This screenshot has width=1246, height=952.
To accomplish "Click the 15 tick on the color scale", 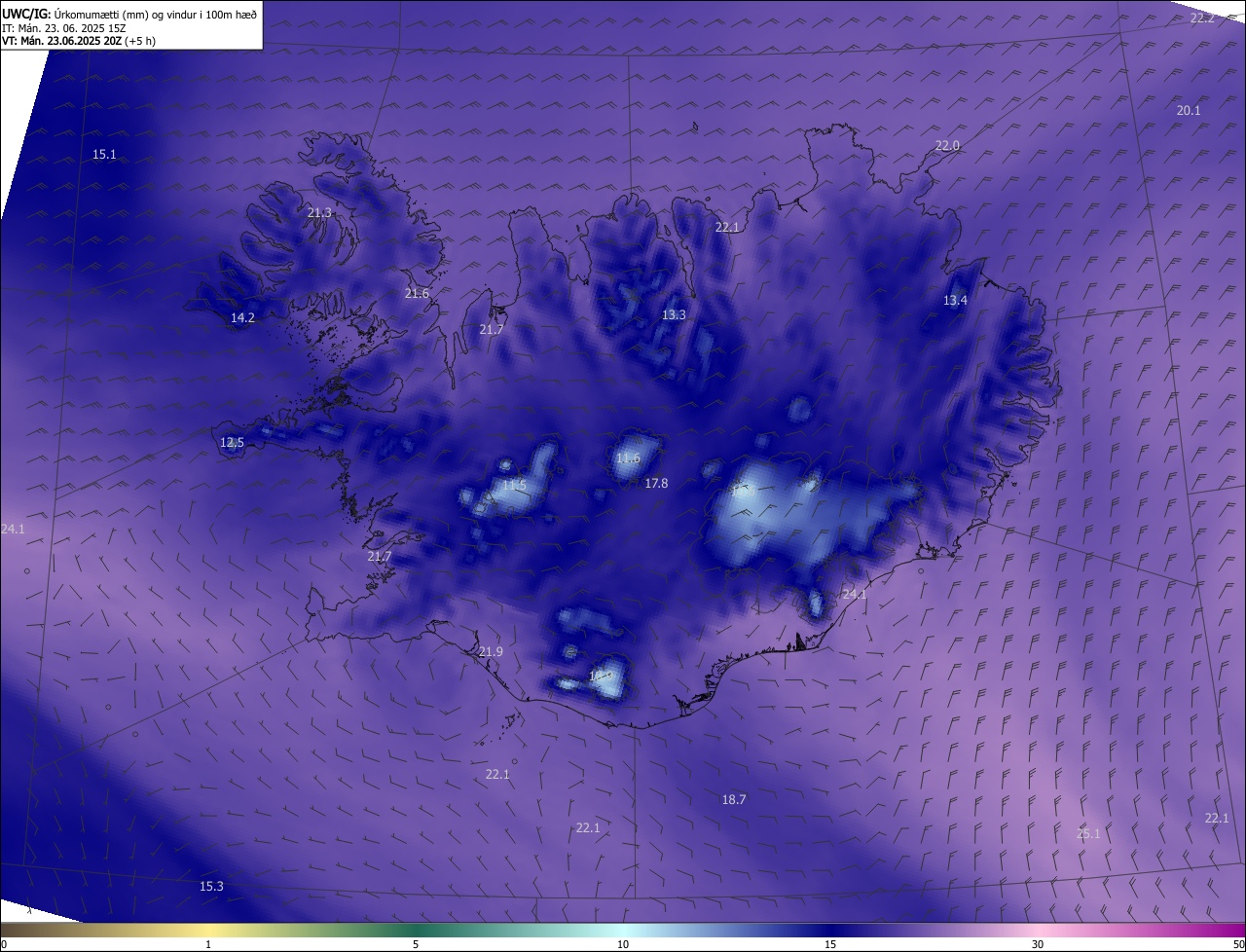I will [x=830, y=944].
